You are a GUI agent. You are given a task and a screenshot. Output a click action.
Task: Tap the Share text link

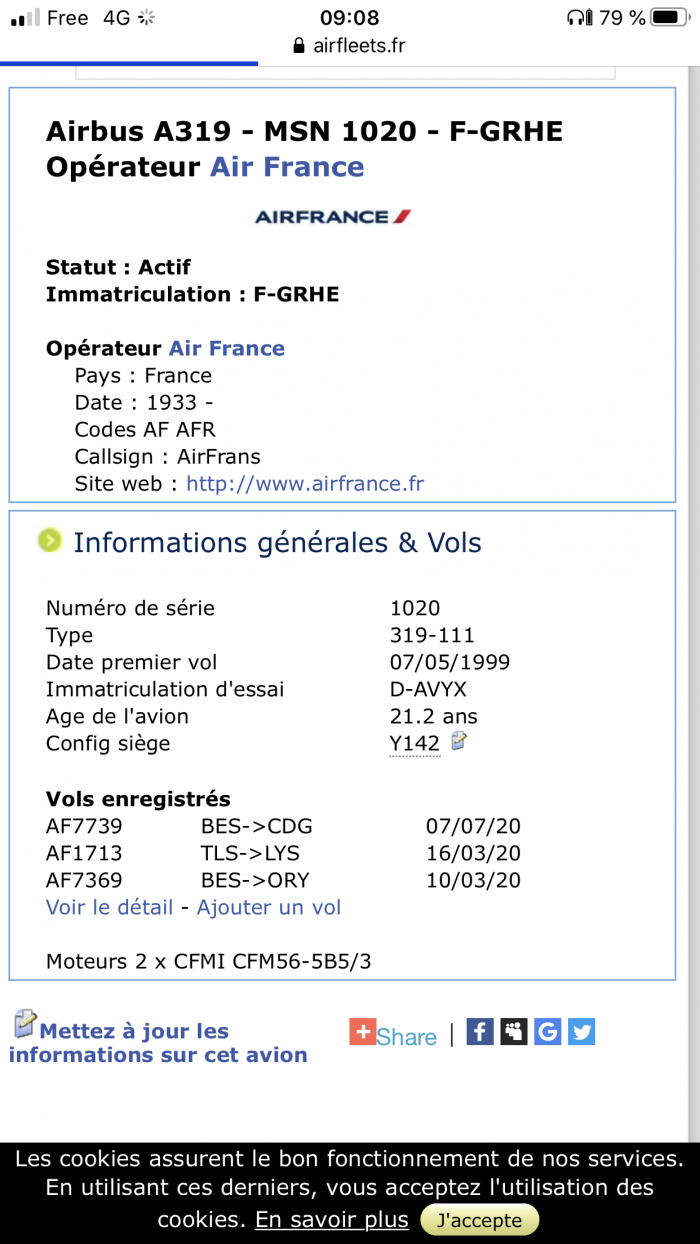(406, 1037)
